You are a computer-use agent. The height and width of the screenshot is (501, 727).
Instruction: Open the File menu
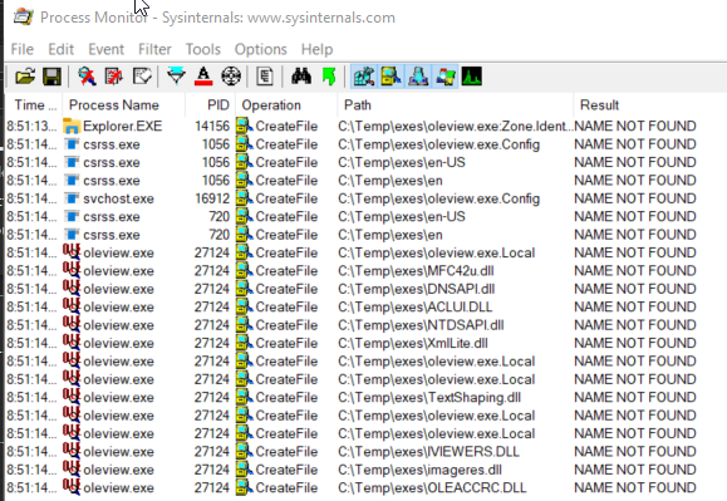[22, 49]
